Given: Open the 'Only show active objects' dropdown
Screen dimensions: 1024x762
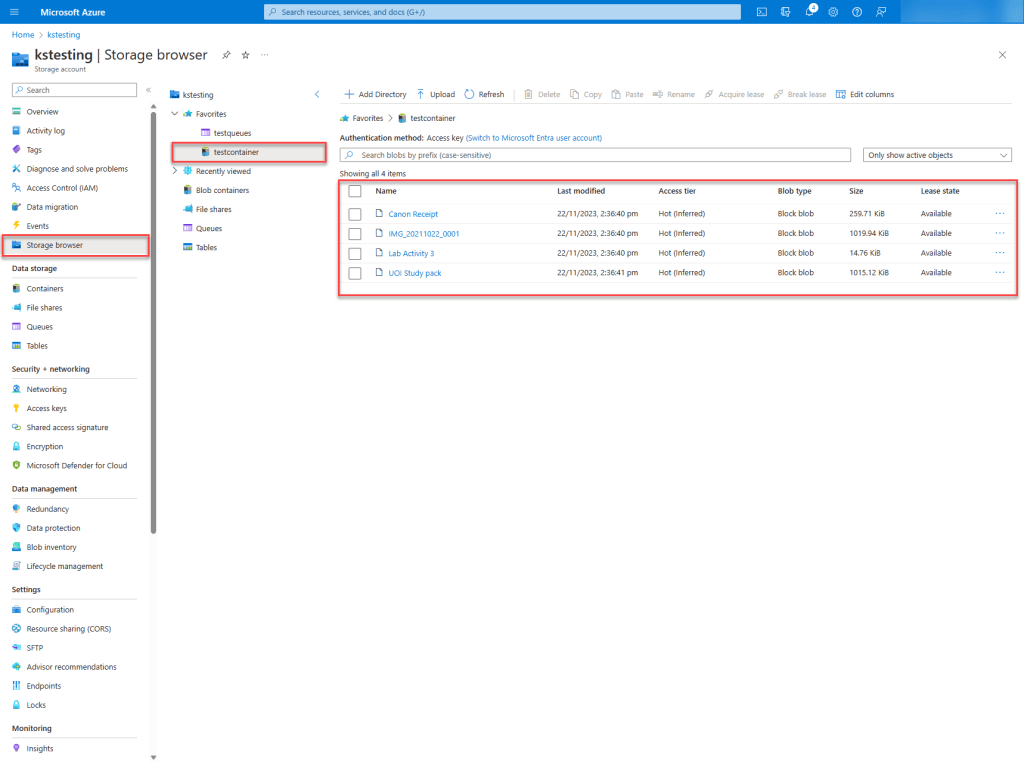Looking at the screenshot, I should 937,155.
